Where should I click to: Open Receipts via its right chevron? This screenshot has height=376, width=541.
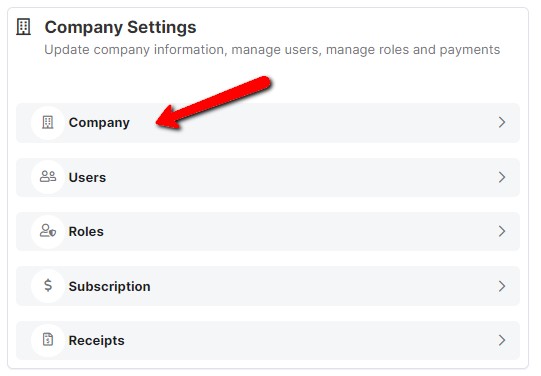tap(502, 340)
